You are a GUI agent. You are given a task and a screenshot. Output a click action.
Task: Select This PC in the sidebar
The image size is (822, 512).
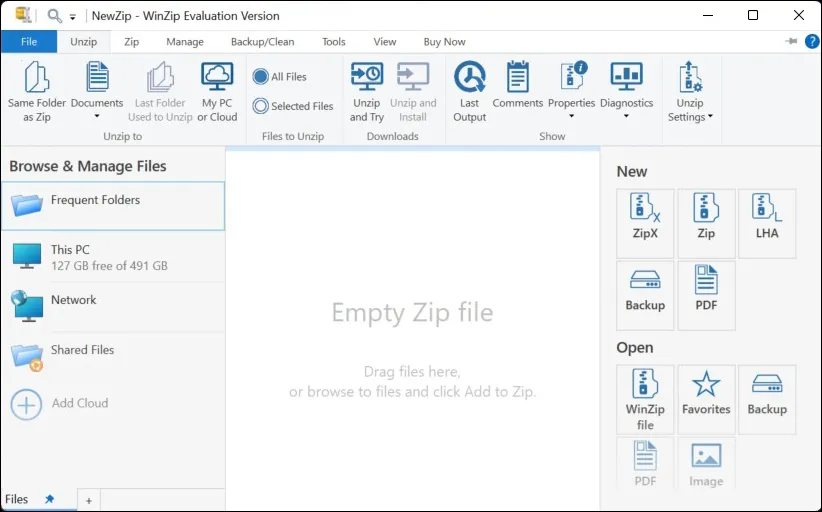(113, 257)
